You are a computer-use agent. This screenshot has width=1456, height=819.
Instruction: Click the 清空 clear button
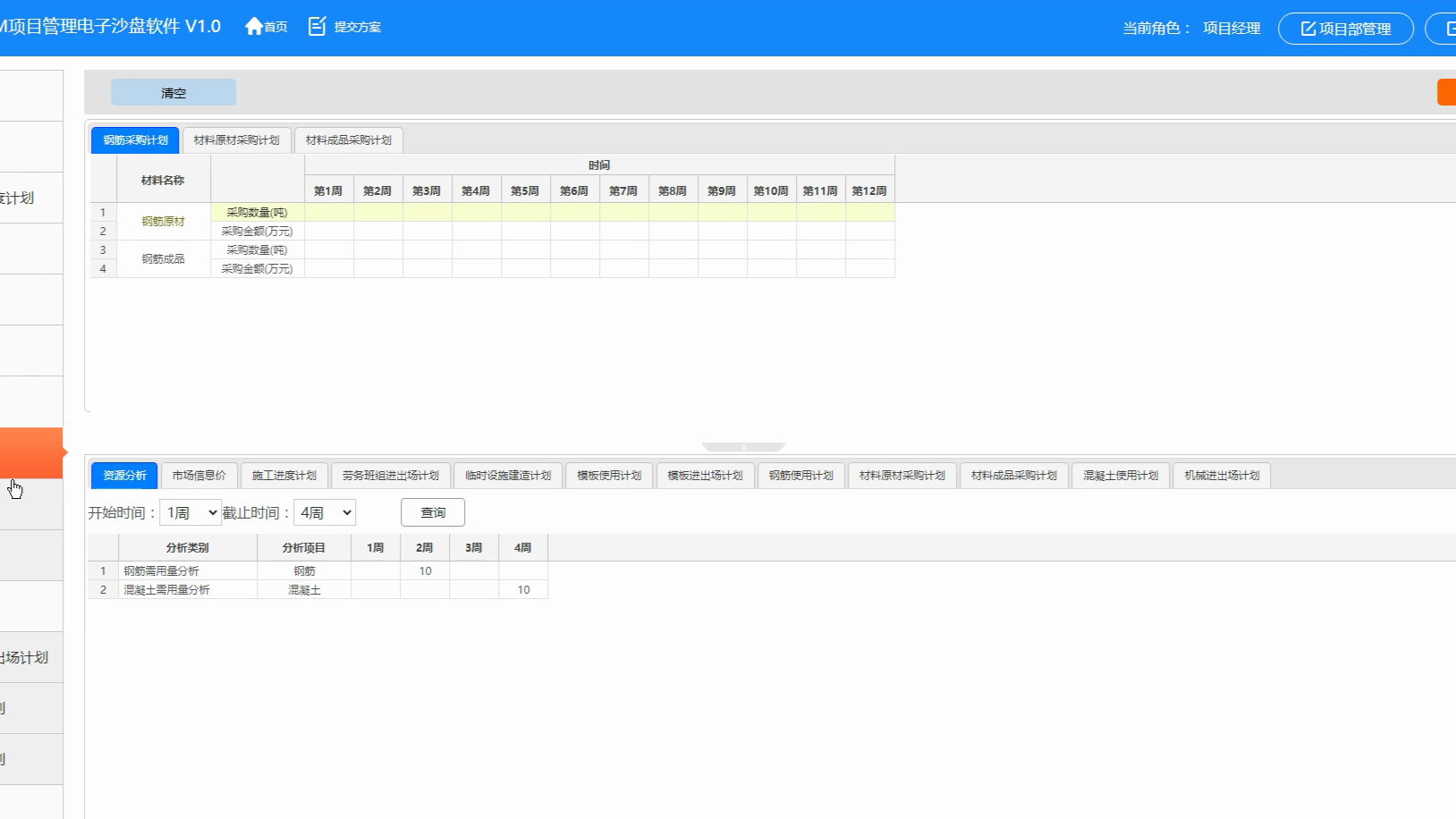pos(174,92)
